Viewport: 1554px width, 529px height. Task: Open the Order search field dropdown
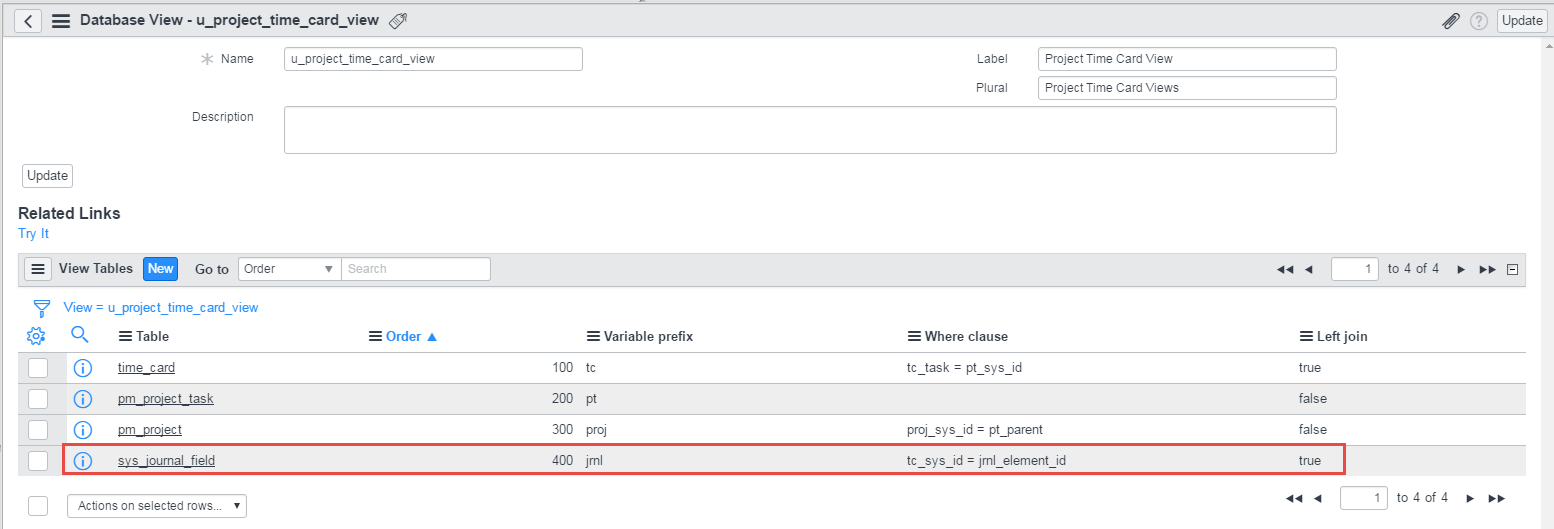pyautogui.click(x=290, y=269)
